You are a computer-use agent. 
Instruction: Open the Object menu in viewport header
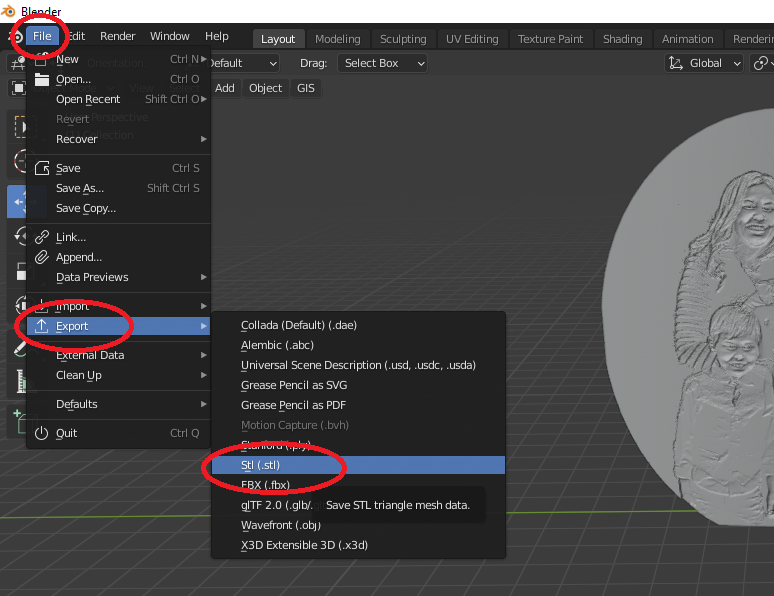click(x=266, y=88)
